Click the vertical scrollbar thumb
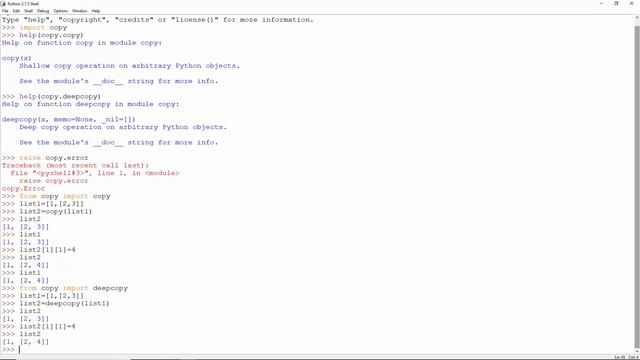Viewport: 640px width, 360px height. (637, 188)
